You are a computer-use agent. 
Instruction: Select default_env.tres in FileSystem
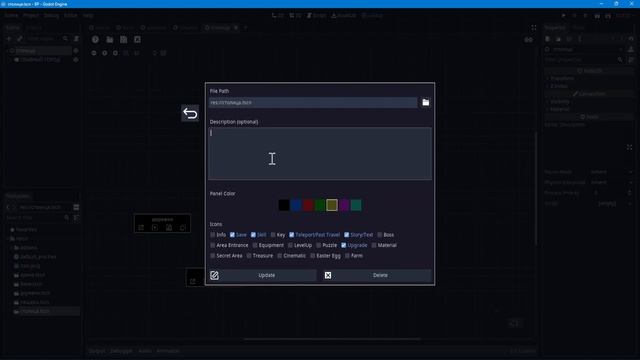(x=38, y=257)
